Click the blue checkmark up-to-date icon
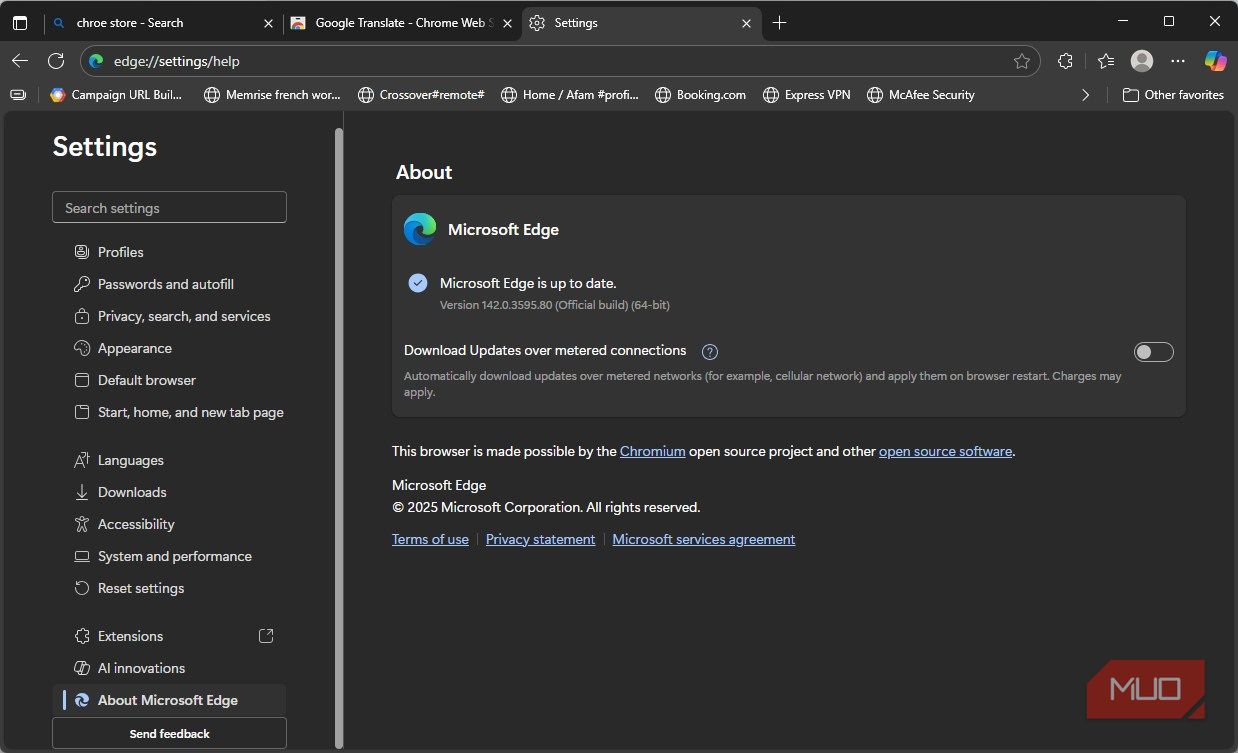Image resolution: width=1238 pixels, height=753 pixels. point(418,283)
